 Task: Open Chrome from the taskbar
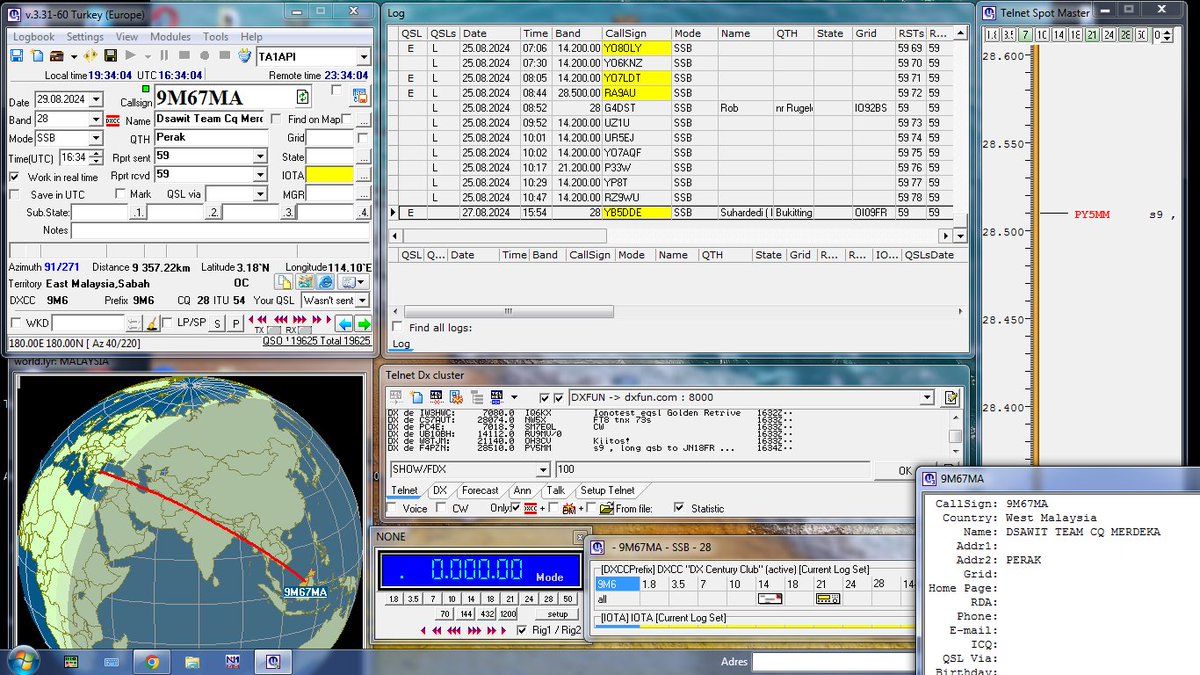(x=152, y=662)
